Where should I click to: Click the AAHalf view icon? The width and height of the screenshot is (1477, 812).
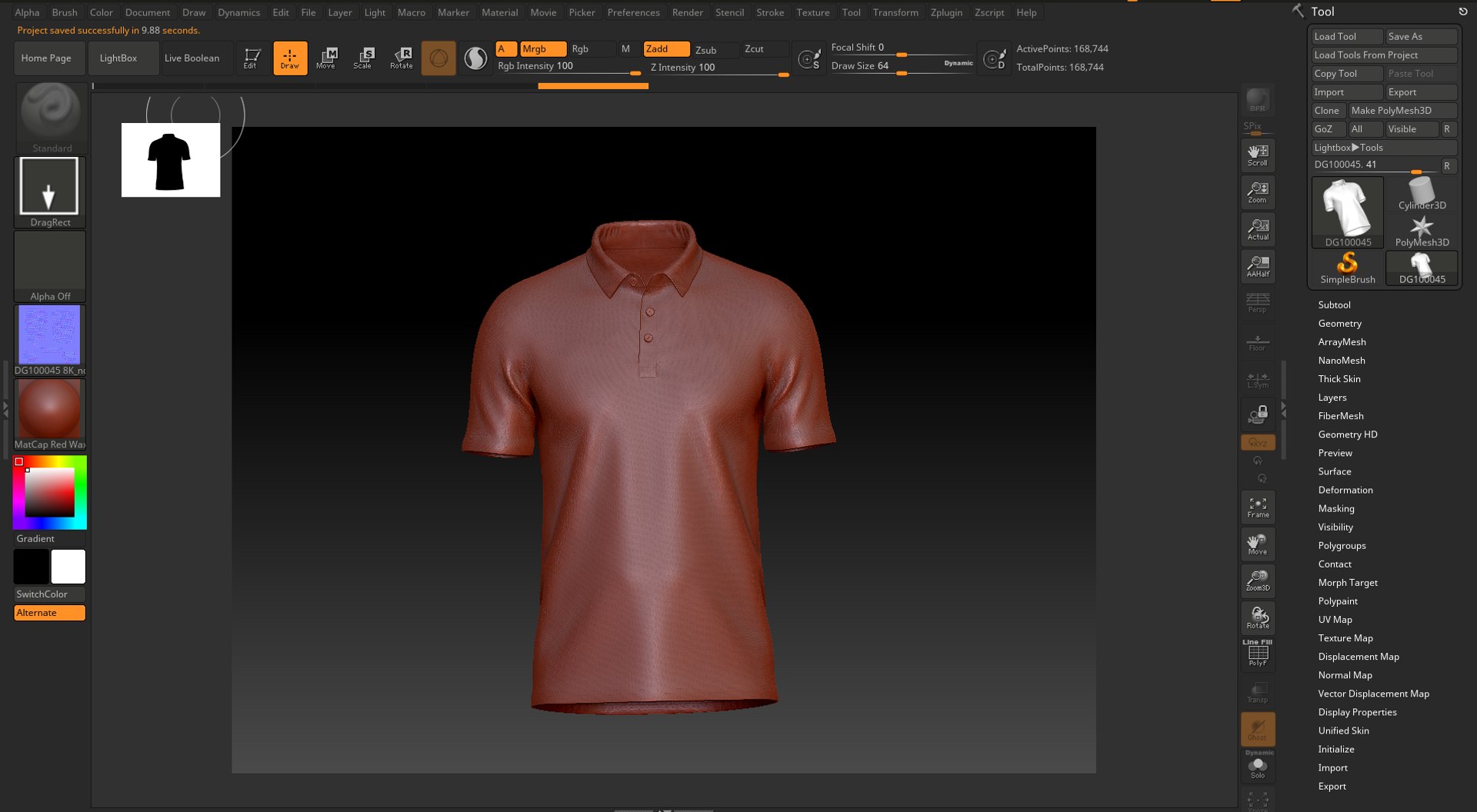coord(1258,266)
